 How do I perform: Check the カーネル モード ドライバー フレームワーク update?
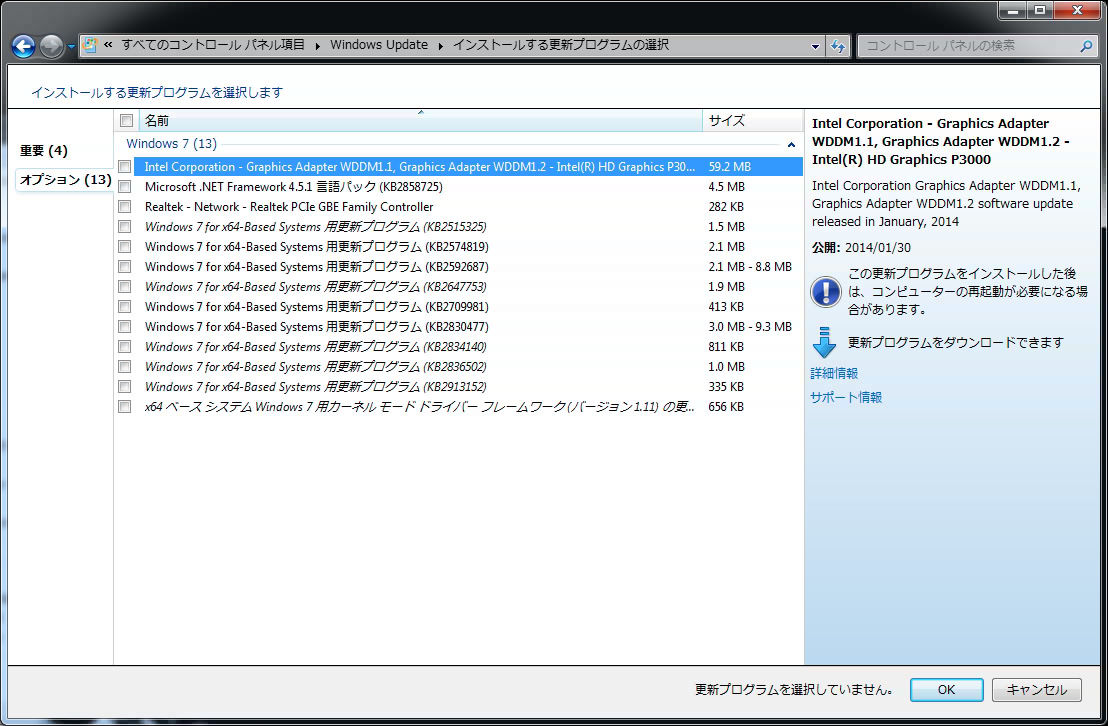[125, 407]
